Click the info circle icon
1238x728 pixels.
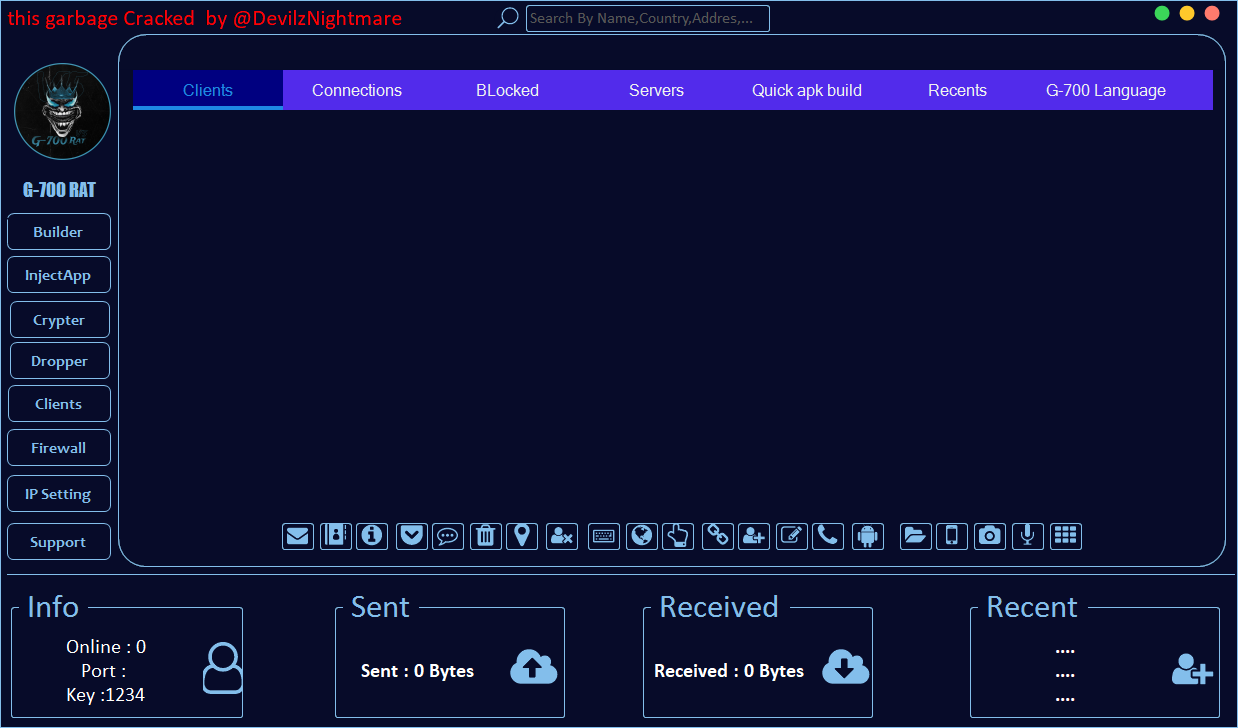pyautogui.click(x=372, y=536)
